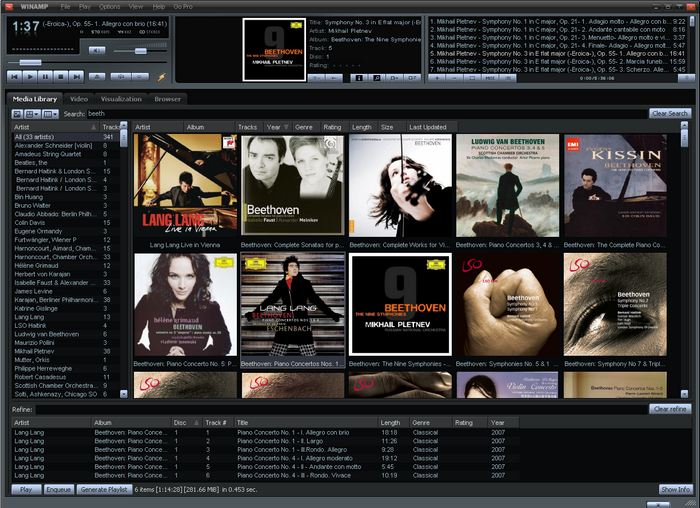Screen dimensions: 700x508
Task: Click the toggle view icon left of Search
Action: tap(17, 114)
